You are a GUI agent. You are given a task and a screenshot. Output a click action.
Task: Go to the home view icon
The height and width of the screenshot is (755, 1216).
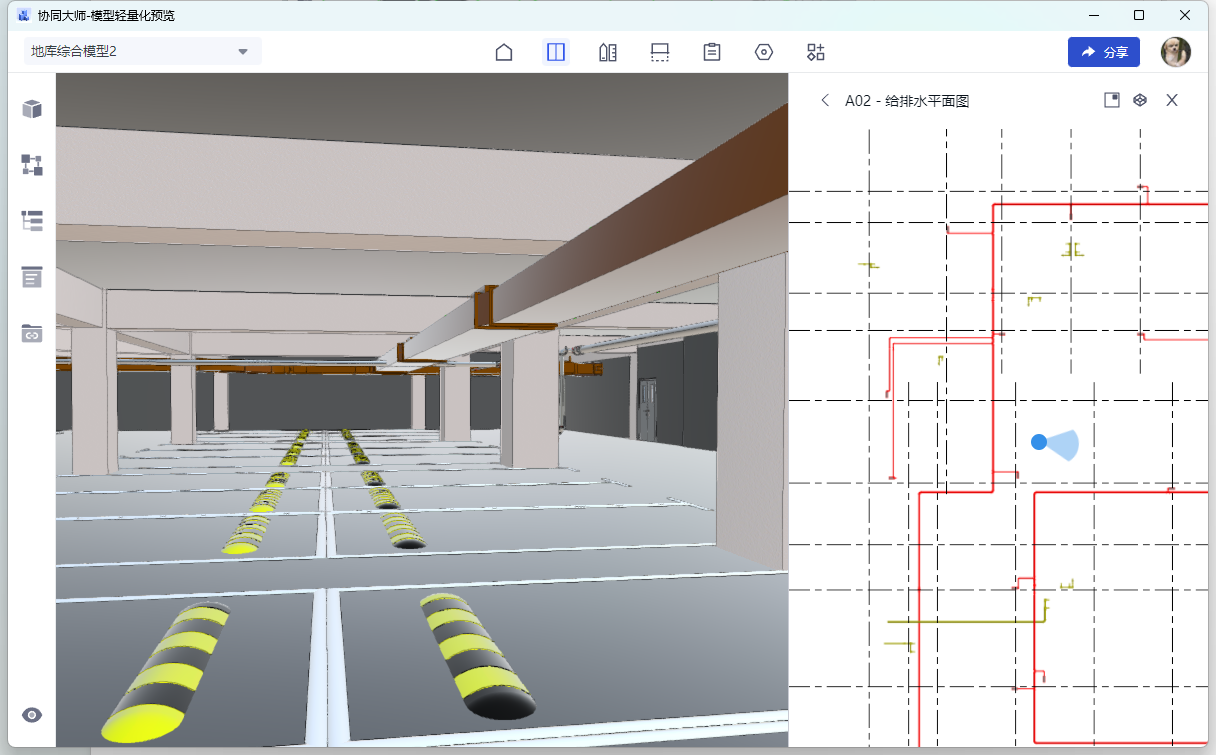[504, 52]
